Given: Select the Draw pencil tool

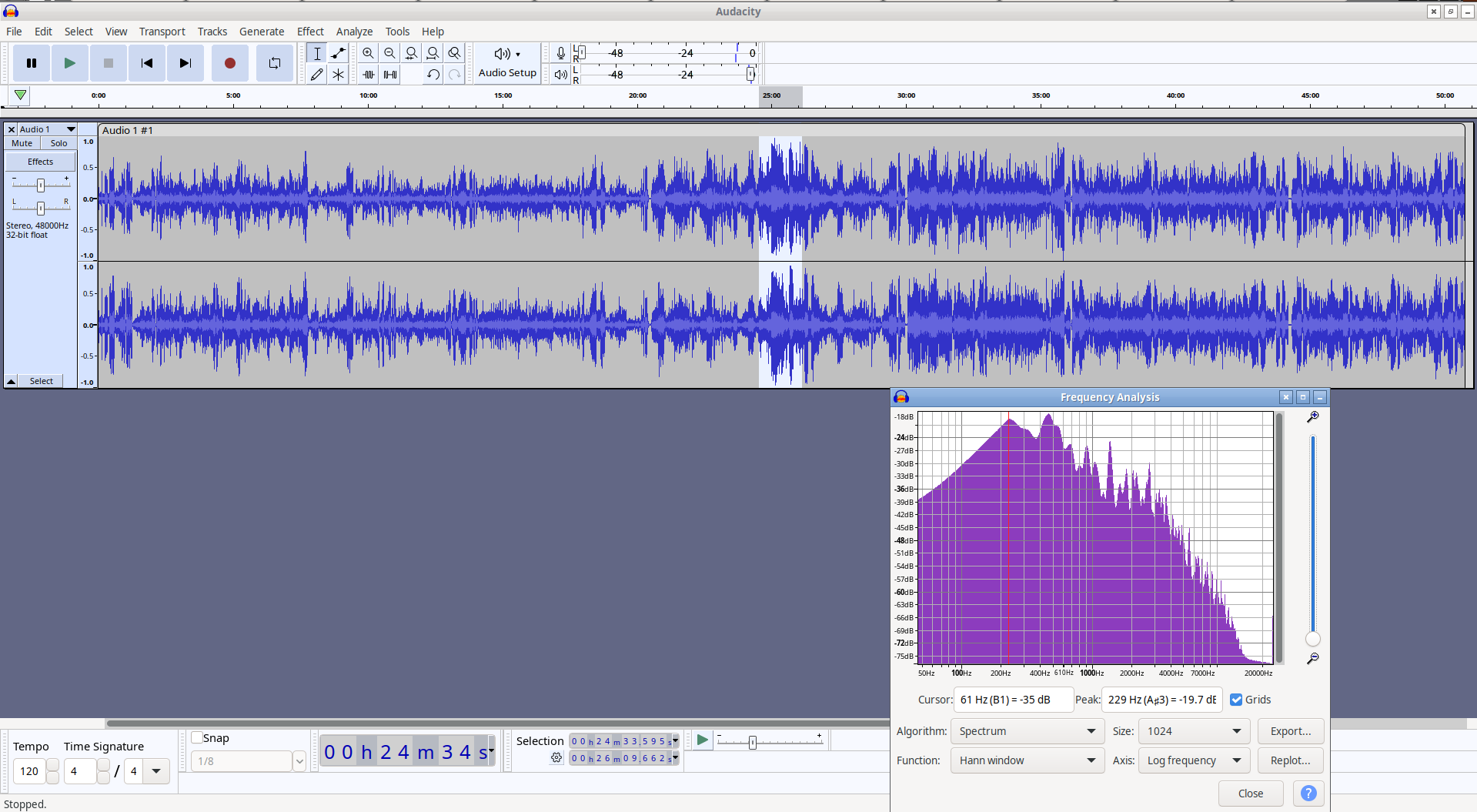Looking at the screenshot, I should tap(317, 75).
